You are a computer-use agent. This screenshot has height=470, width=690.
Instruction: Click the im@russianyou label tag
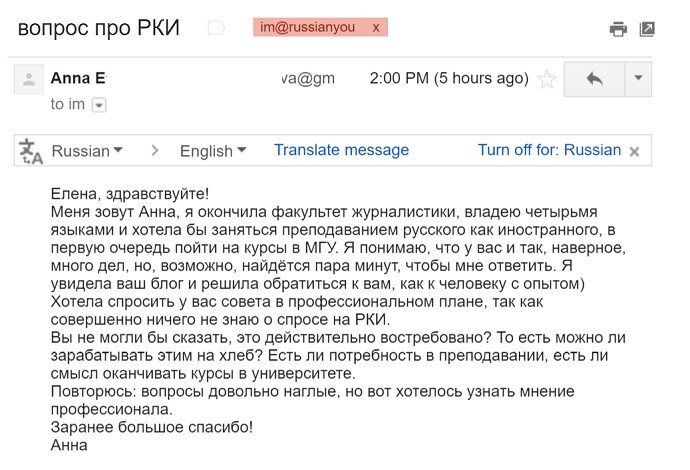(308, 27)
